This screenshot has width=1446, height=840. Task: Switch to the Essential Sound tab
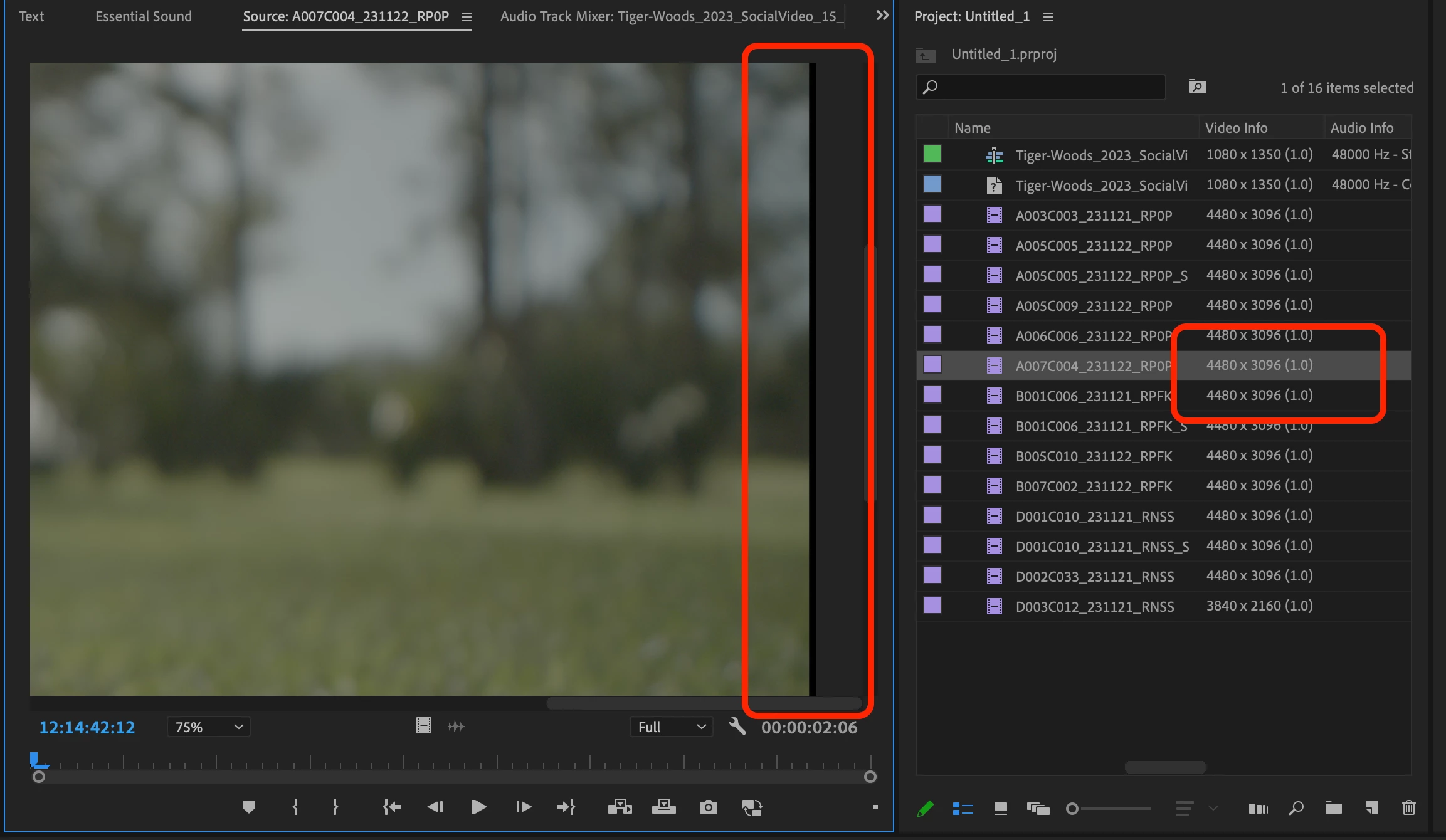(144, 16)
